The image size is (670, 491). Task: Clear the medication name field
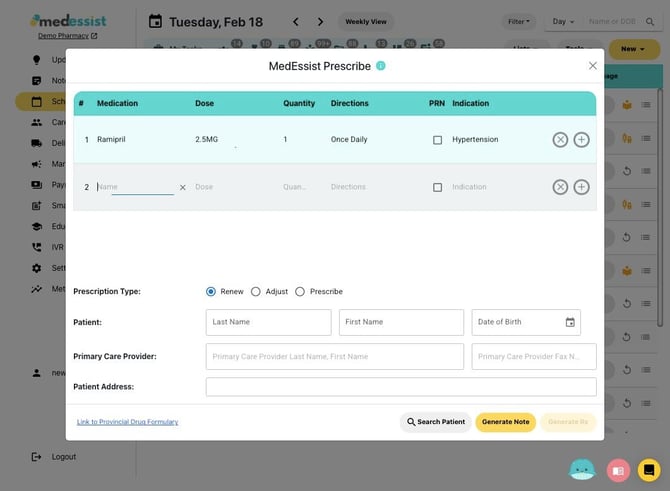click(x=182, y=187)
